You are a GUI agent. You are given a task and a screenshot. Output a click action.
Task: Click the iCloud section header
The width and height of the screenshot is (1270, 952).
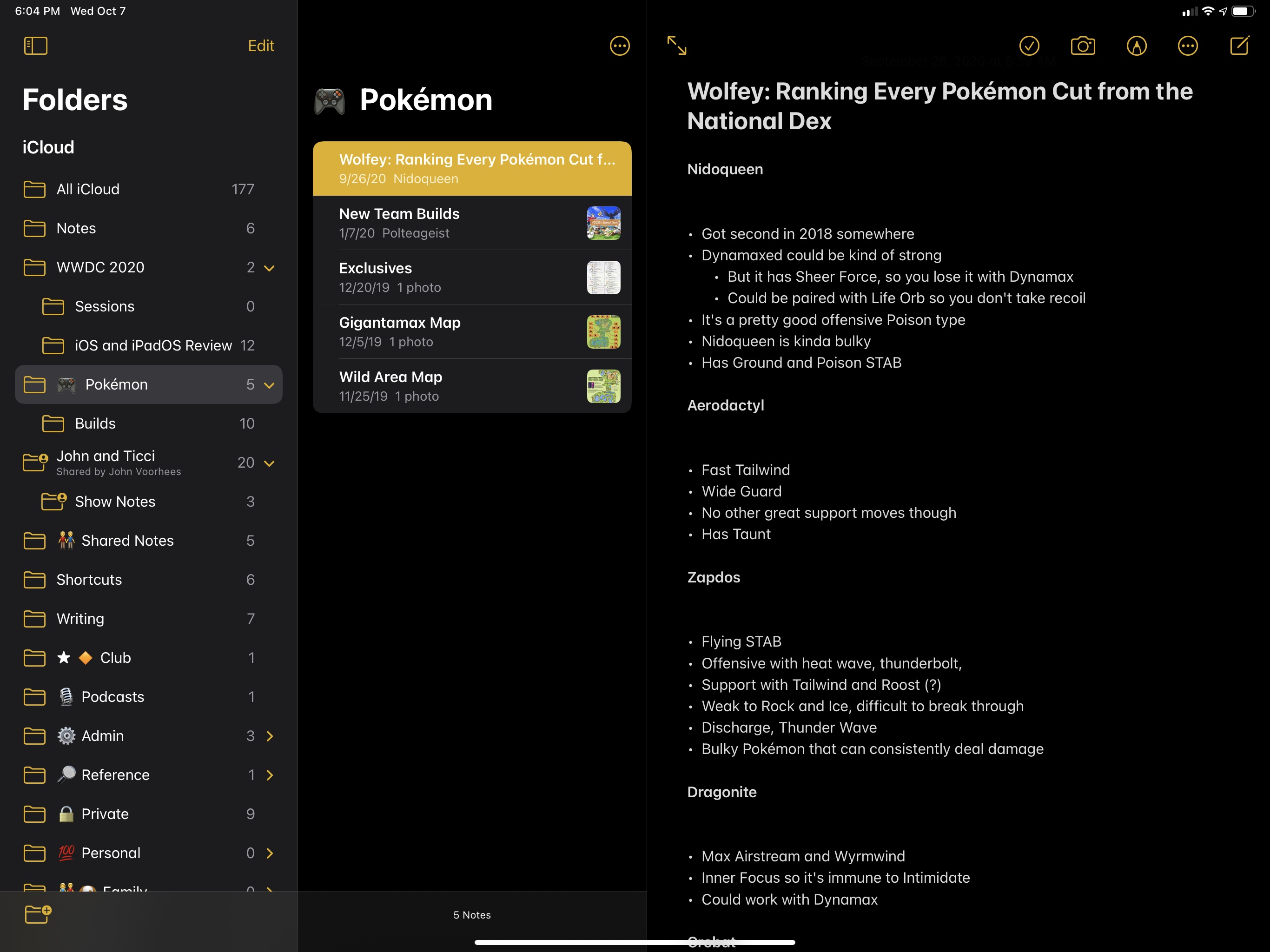click(48, 147)
